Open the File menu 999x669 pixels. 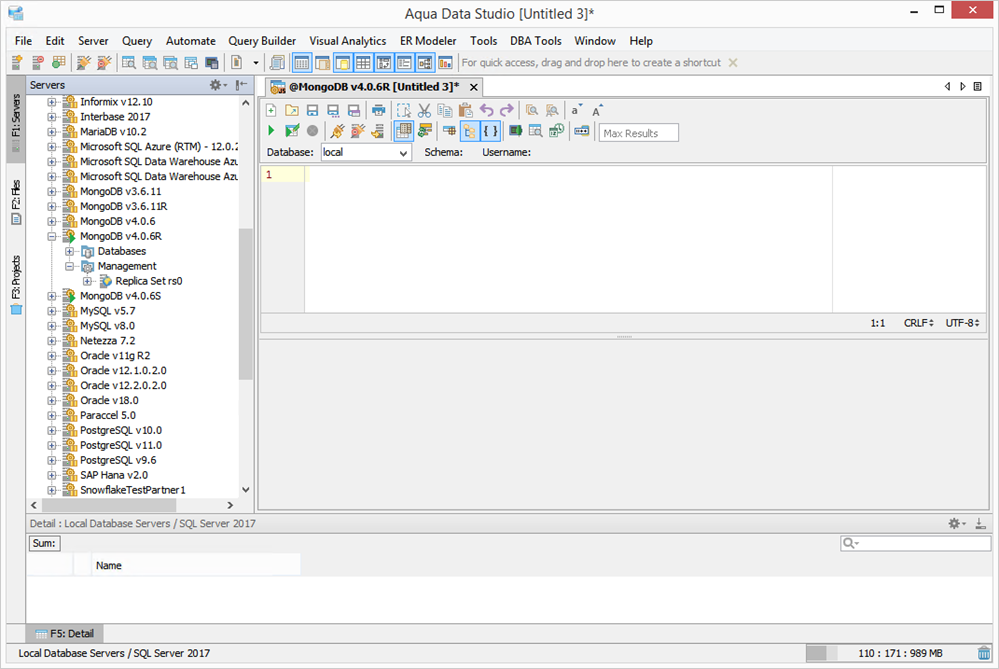pyautogui.click(x=24, y=41)
